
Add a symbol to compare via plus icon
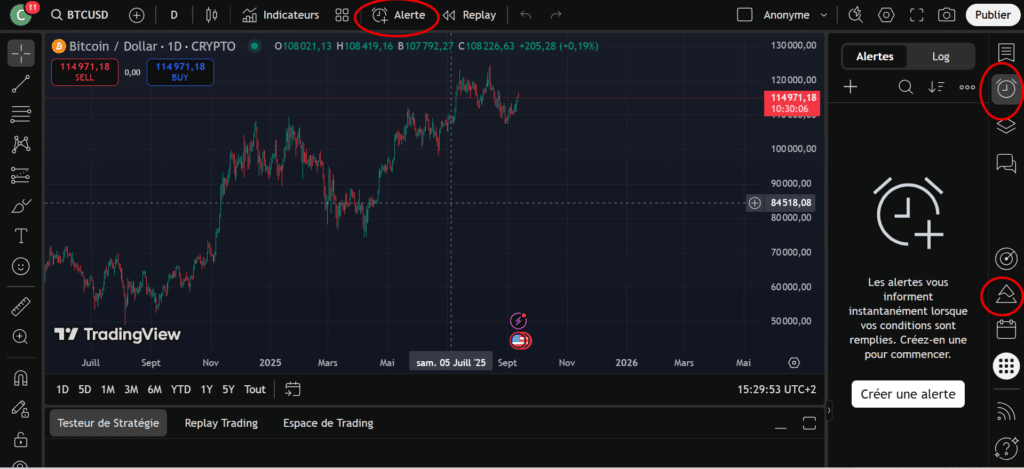tap(136, 15)
